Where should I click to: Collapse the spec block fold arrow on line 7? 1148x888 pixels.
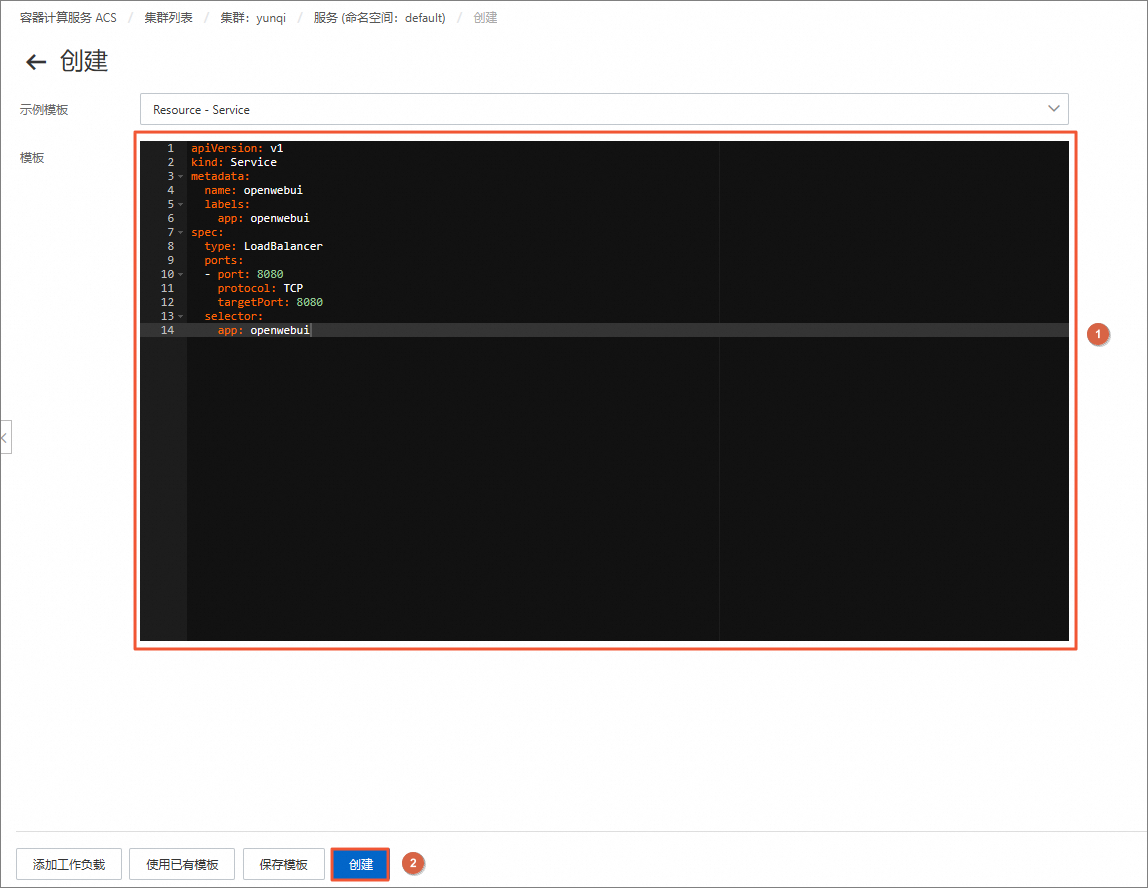click(x=181, y=232)
